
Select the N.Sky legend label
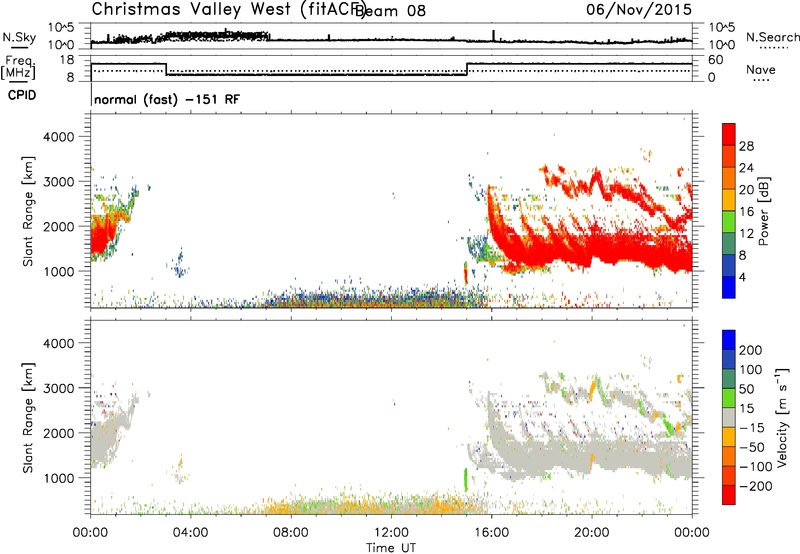(19, 37)
